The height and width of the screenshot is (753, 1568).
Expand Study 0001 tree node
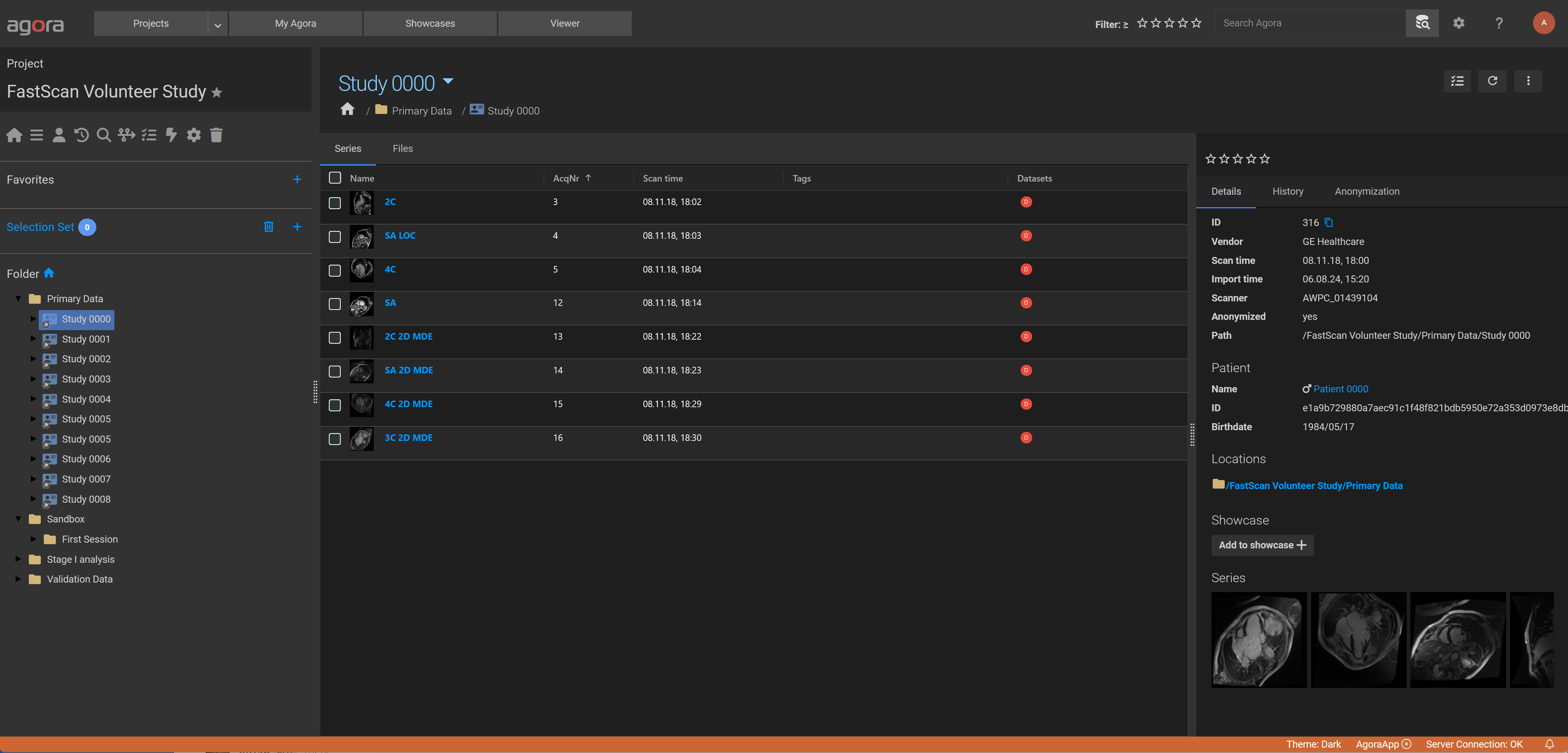(x=33, y=338)
